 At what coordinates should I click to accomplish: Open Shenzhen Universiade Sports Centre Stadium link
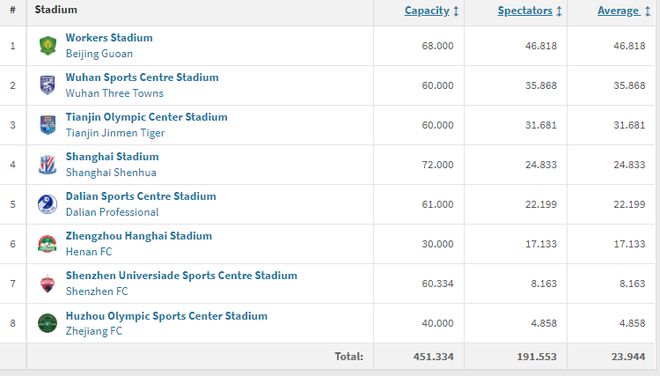coord(181,275)
